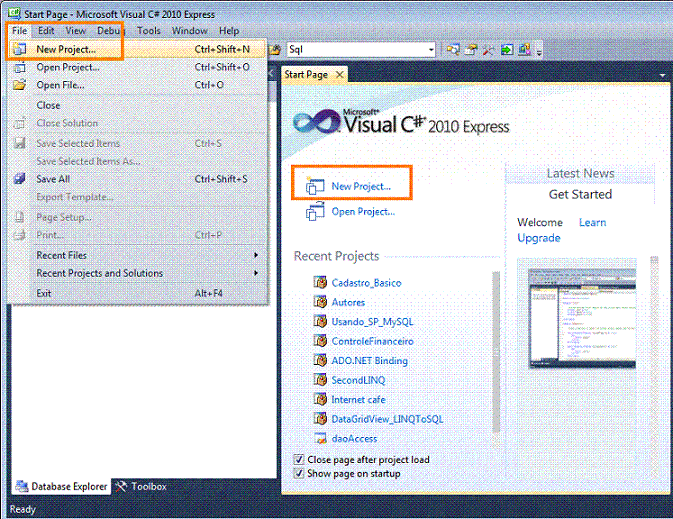Click the New Project... link on Start Page
The height and width of the screenshot is (519, 673).
[x=361, y=186]
